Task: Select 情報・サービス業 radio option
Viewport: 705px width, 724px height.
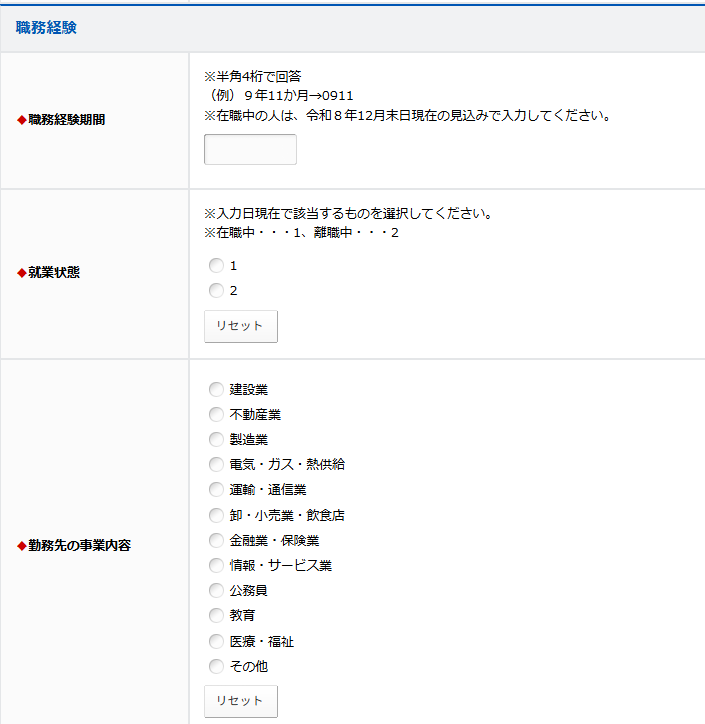Action: (216, 565)
